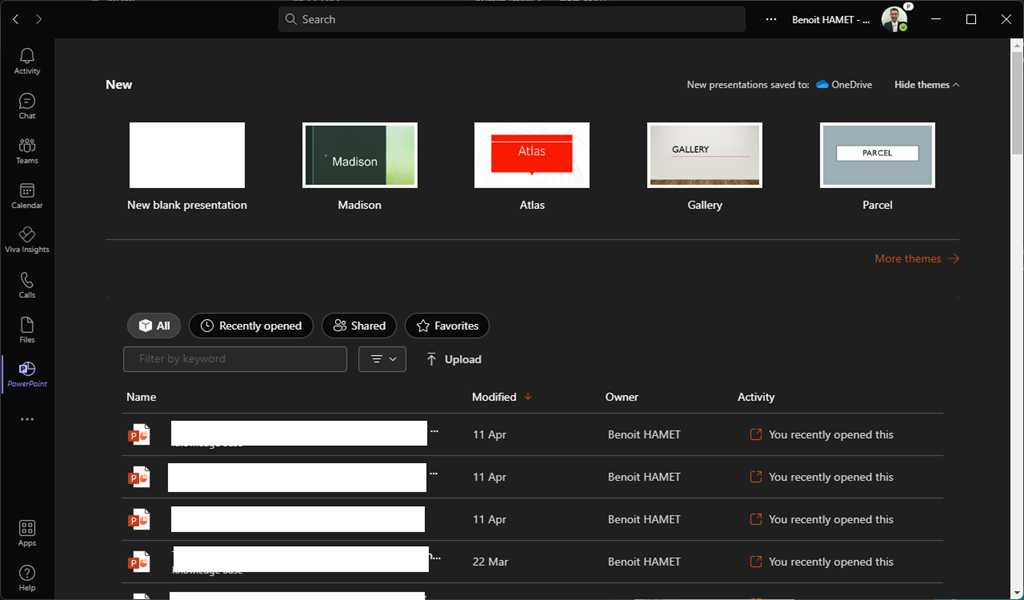
Task: Open Viva Insights from sidebar
Action: pyautogui.click(x=27, y=239)
